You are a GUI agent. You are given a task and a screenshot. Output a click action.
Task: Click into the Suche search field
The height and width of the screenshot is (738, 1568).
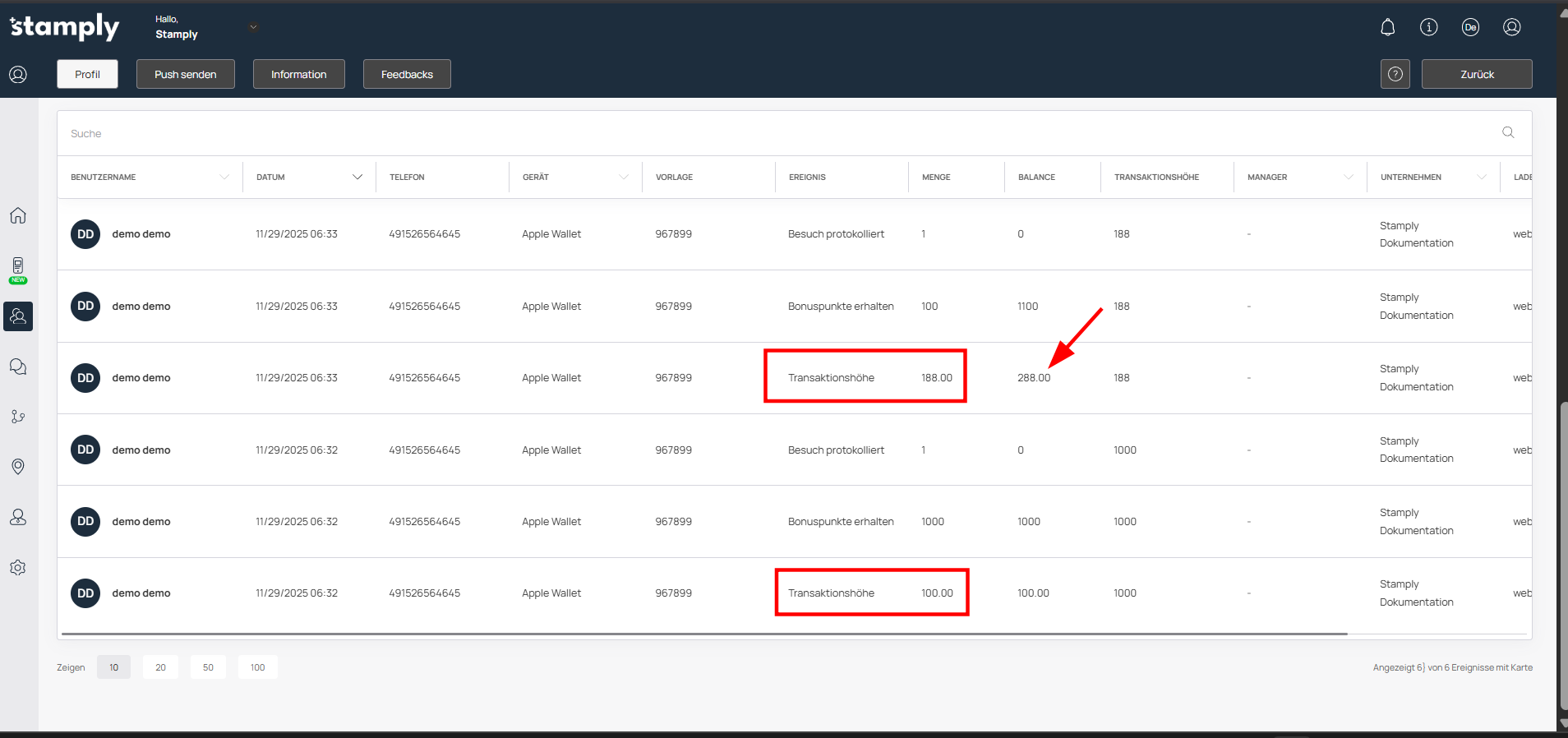pos(740,133)
